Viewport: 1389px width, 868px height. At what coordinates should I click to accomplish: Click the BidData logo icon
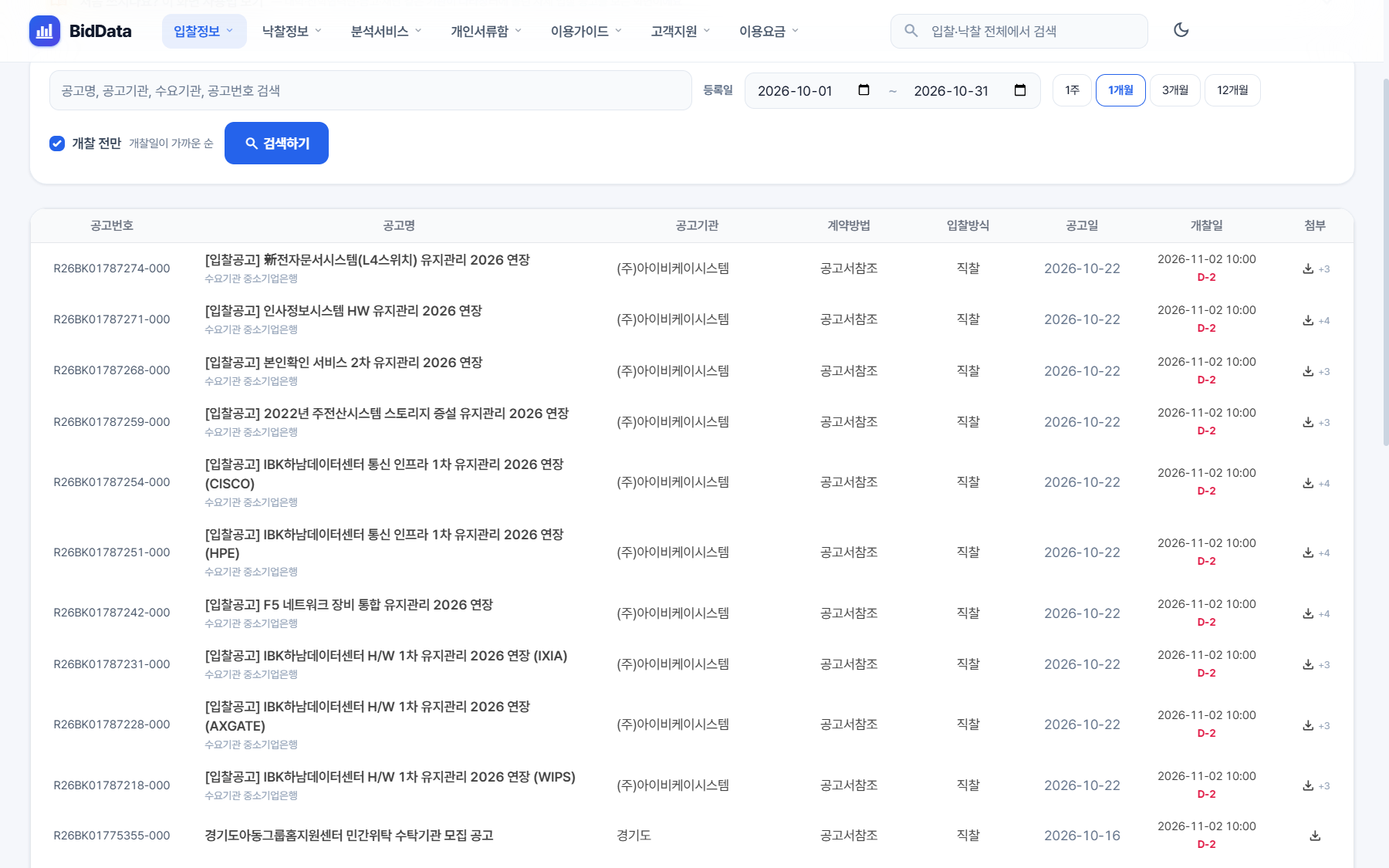pyautogui.click(x=45, y=31)
